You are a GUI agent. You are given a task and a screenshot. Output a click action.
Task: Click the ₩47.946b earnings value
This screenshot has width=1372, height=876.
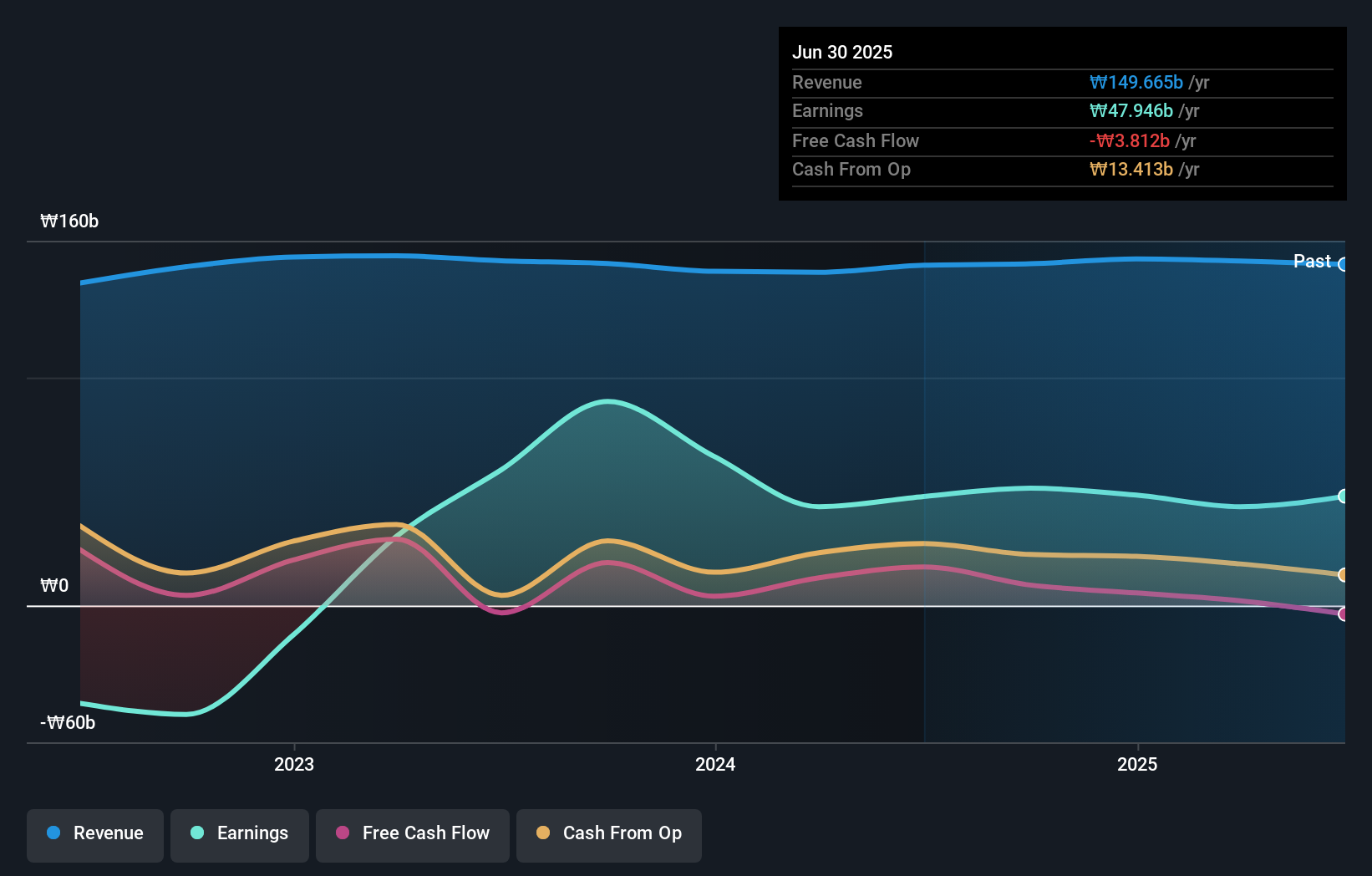click(x=1131, y=111)
